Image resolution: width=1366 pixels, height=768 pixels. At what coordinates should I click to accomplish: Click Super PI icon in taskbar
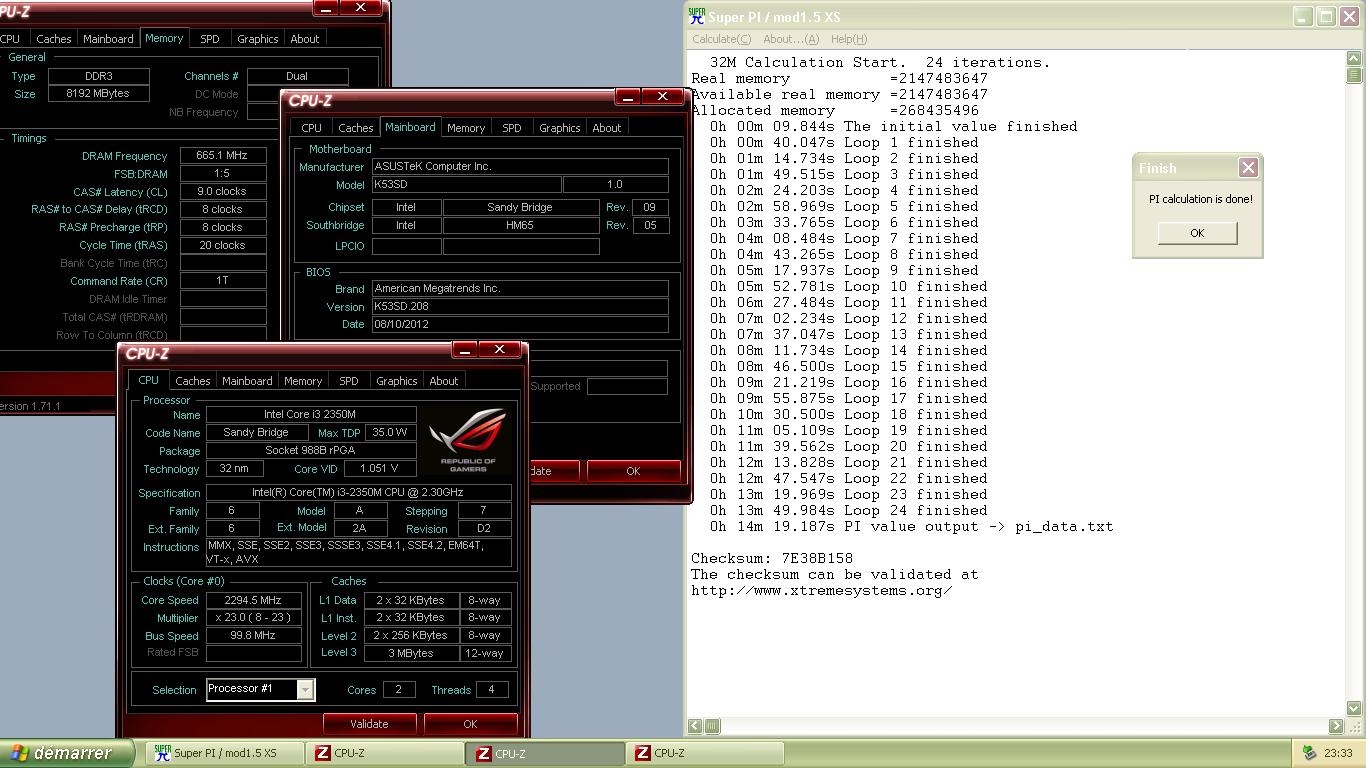click(162, 753)
